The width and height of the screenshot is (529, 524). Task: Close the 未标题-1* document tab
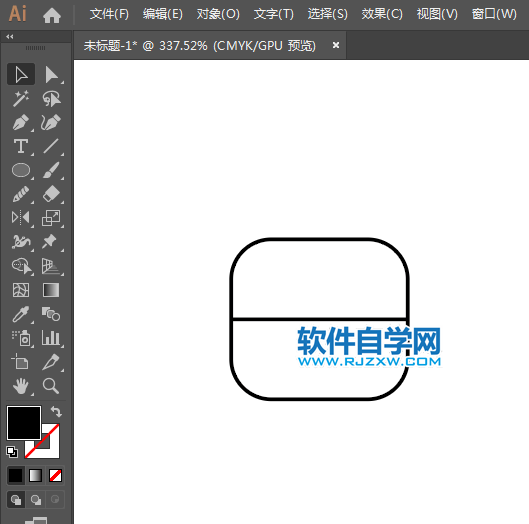[x=336, y=45]
